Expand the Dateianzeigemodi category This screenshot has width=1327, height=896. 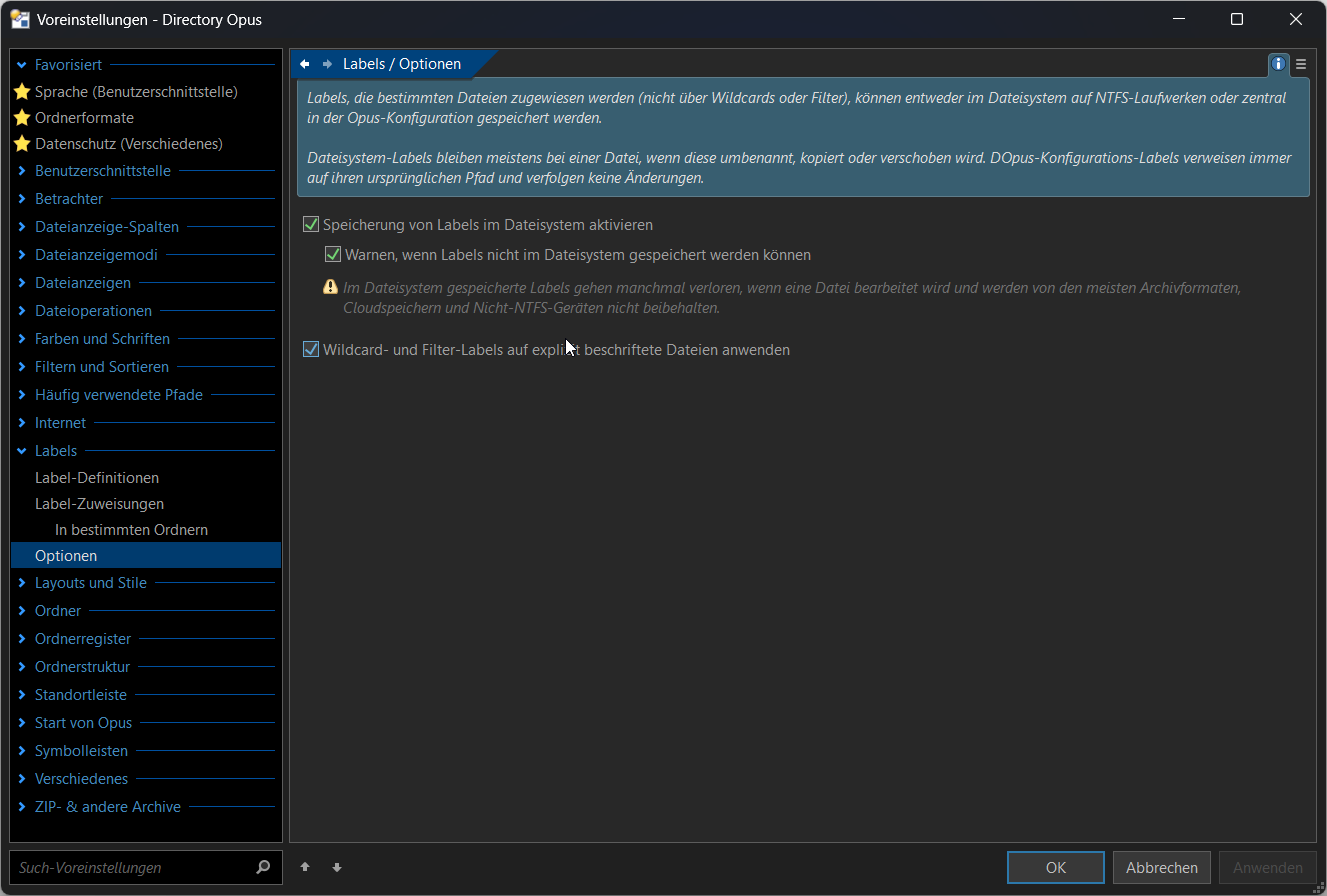pos(22,255)
